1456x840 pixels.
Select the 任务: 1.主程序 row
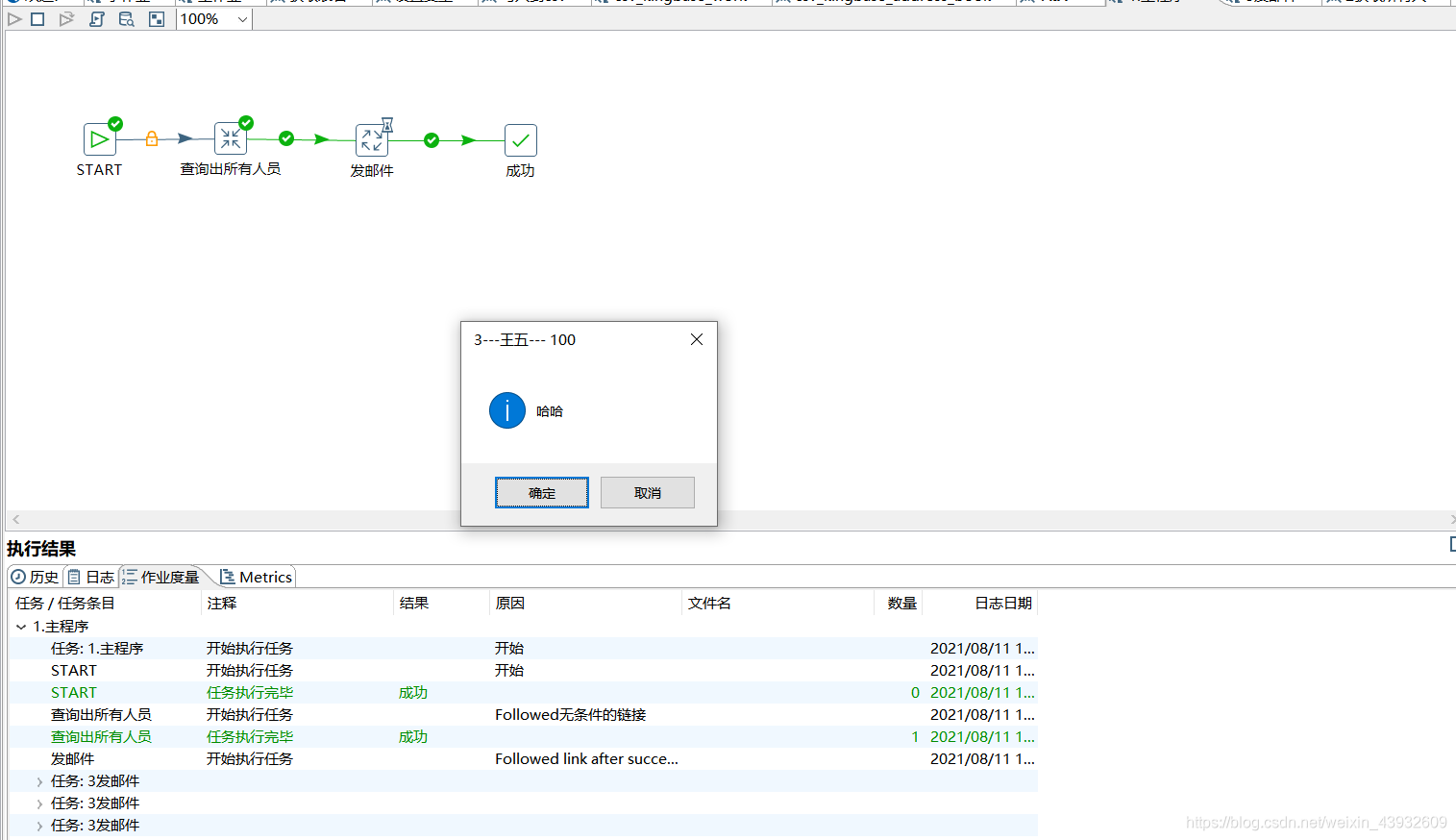[x=524, y=648]
